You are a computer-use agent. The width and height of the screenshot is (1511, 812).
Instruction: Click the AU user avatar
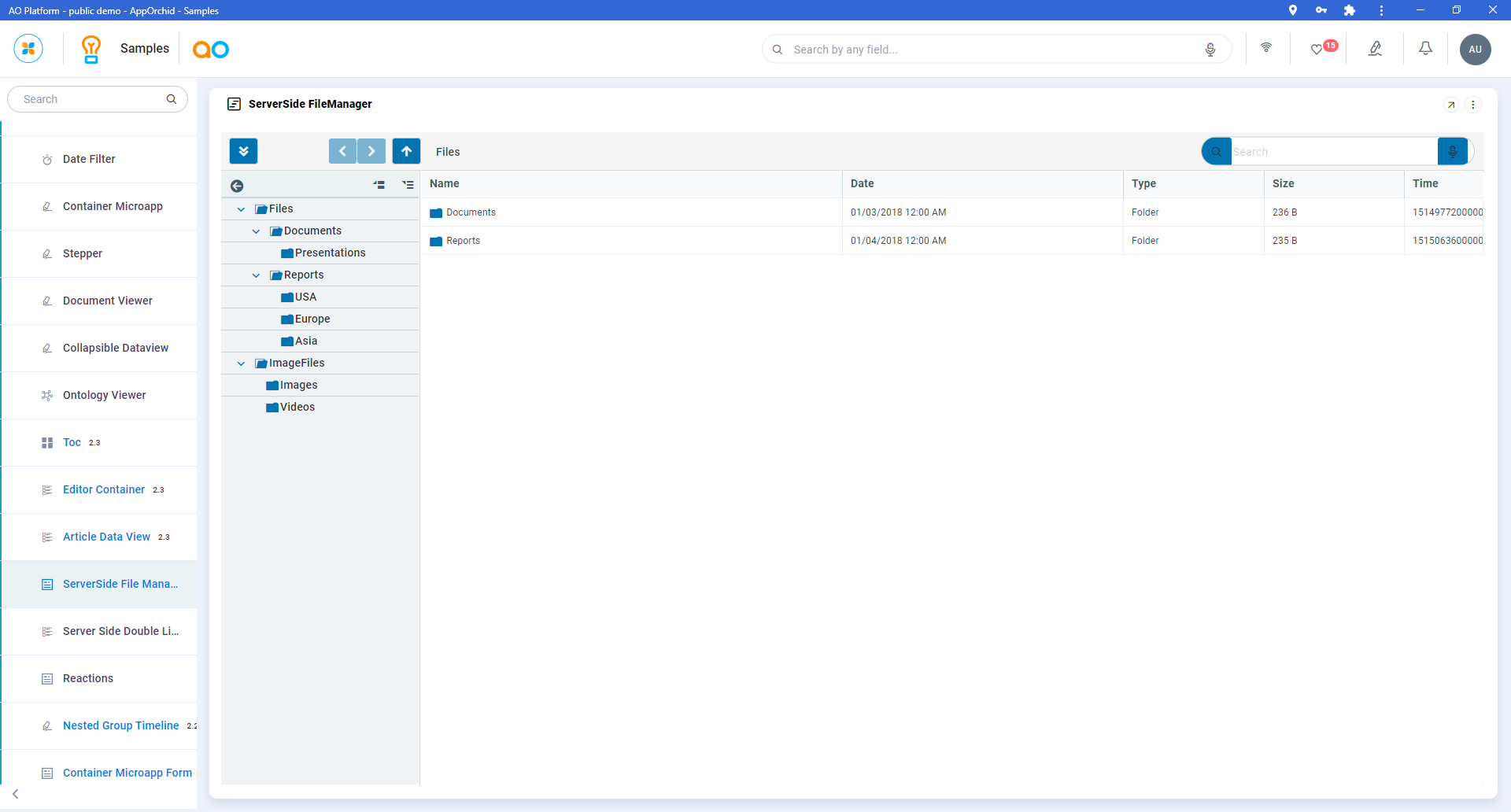1475,49
